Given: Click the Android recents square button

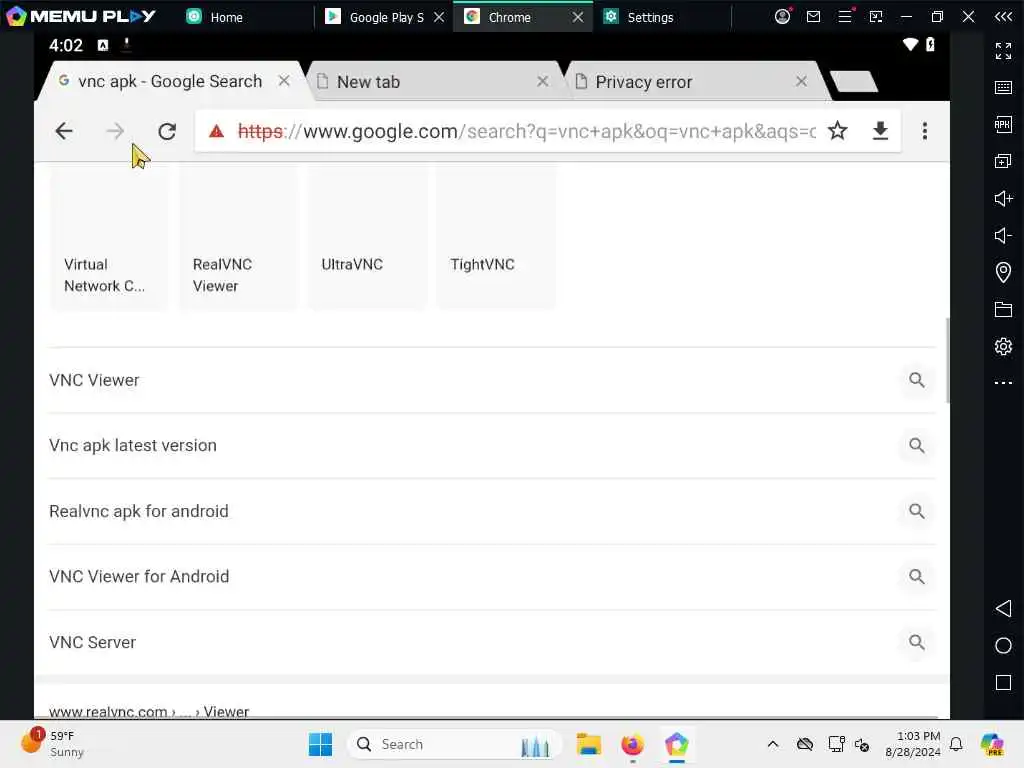Looking at the screenshot, I should point(1003,682).
